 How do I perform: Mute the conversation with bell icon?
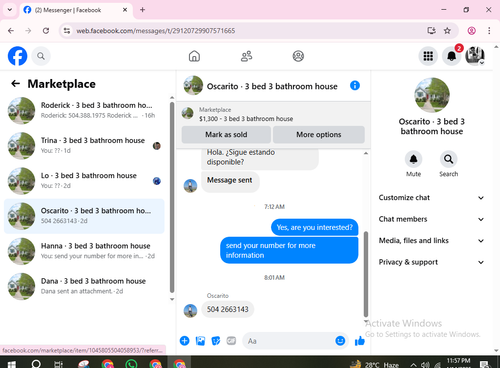tap(413, 159)
